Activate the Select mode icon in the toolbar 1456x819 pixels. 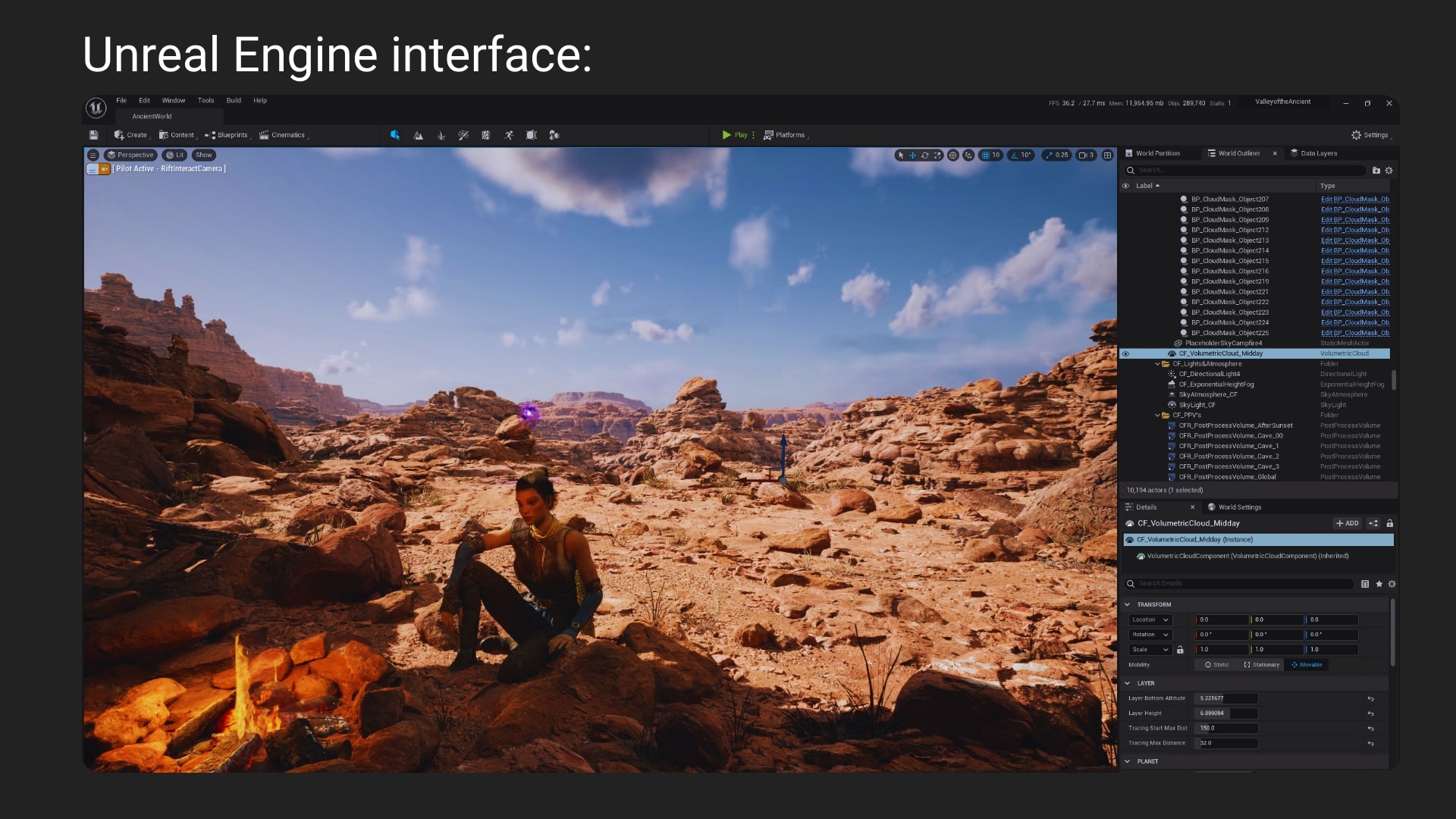[x=395, y=135]
